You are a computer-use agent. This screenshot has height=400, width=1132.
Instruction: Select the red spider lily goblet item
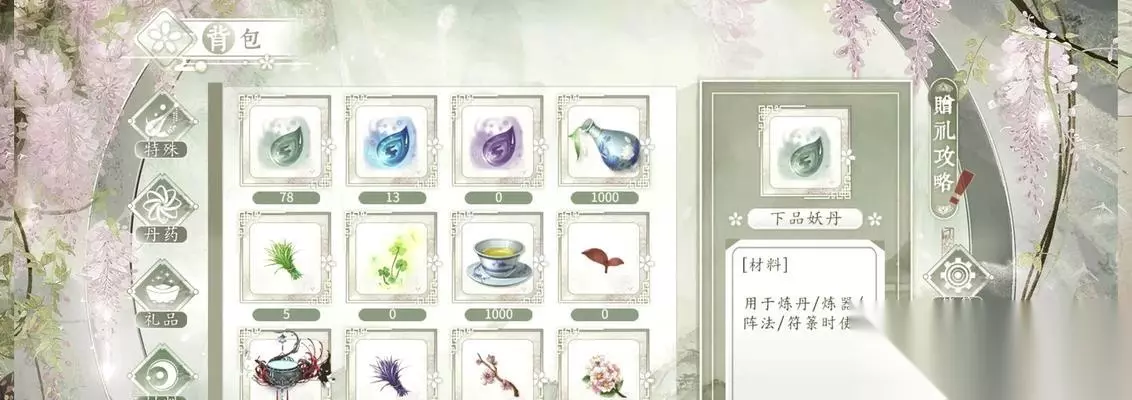point(287,365)
